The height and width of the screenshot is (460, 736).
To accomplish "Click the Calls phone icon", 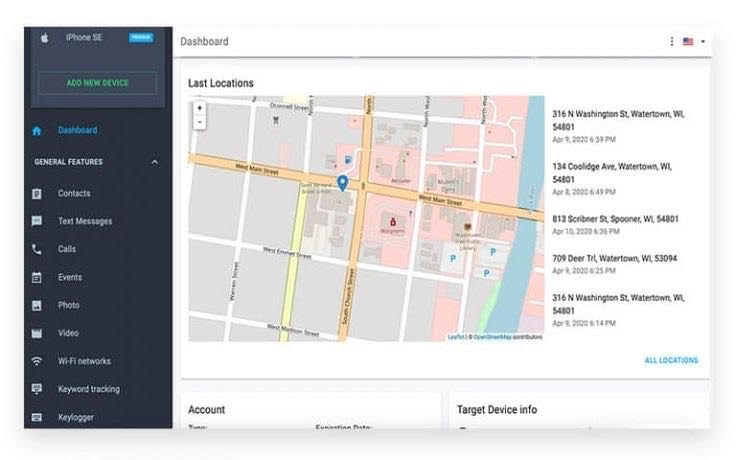I will pos(37,249).
